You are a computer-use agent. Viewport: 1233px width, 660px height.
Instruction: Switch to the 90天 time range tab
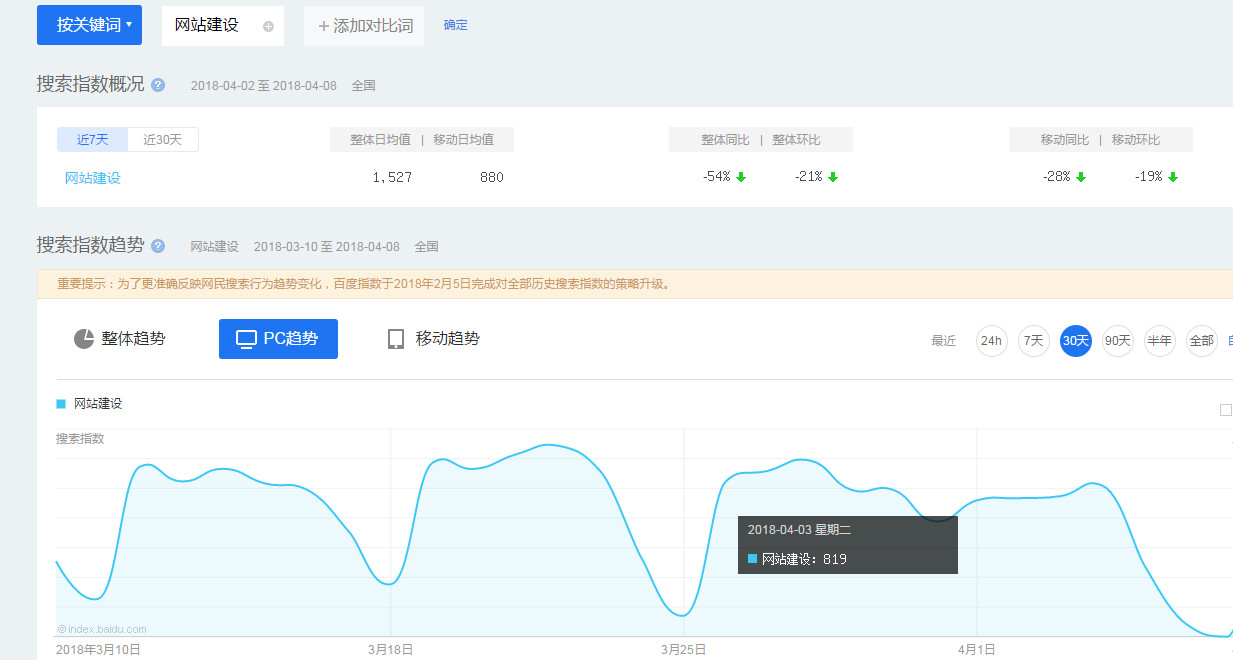coord(1117,341)
